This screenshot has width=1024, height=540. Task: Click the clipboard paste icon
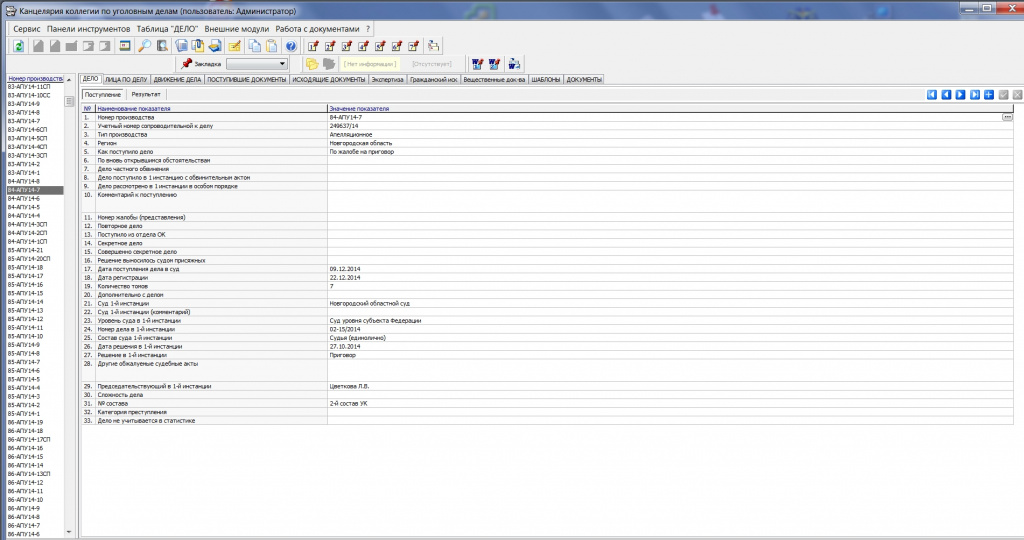(272, 46)
